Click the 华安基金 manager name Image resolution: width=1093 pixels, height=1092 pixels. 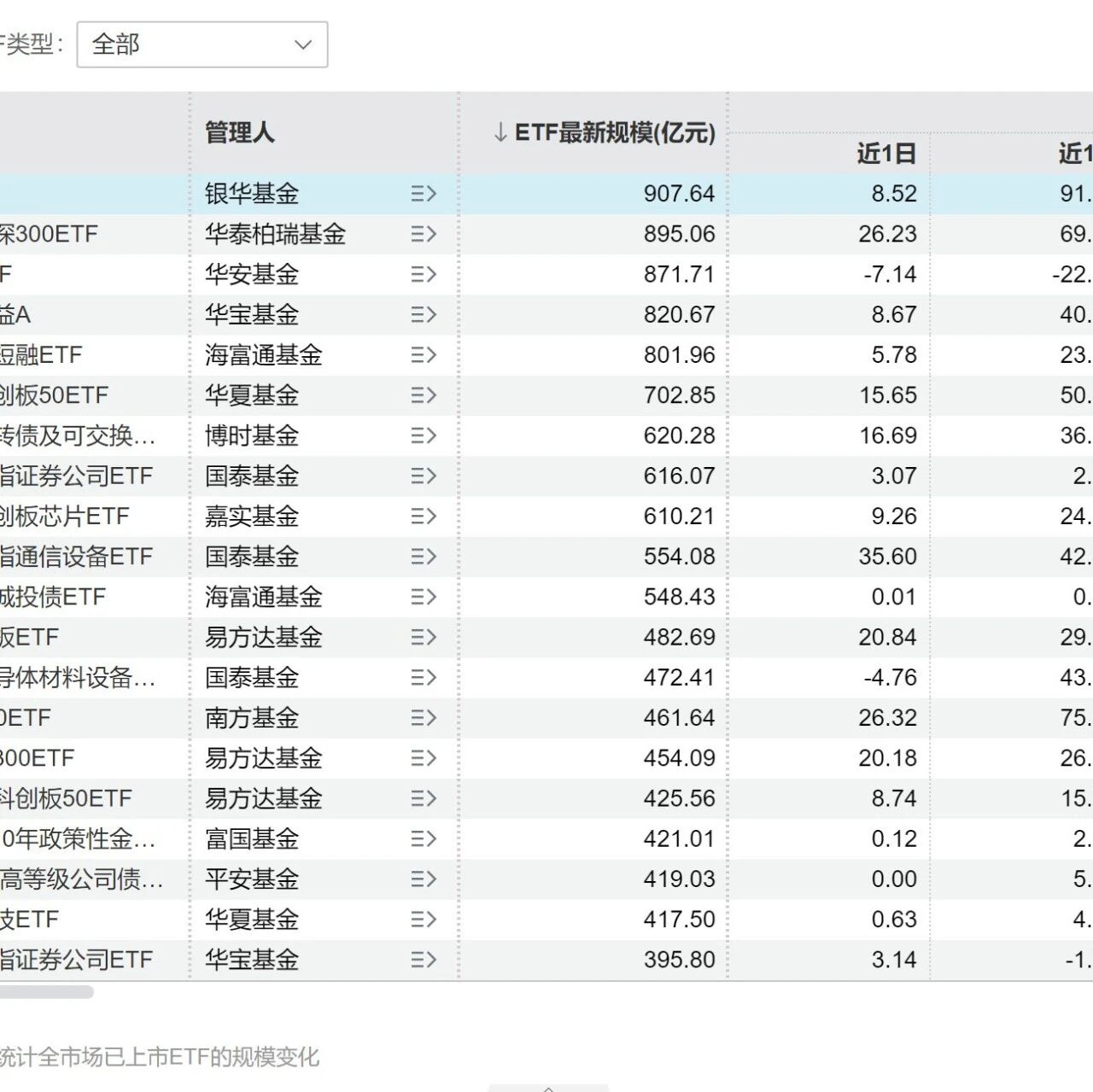[252, 274]
